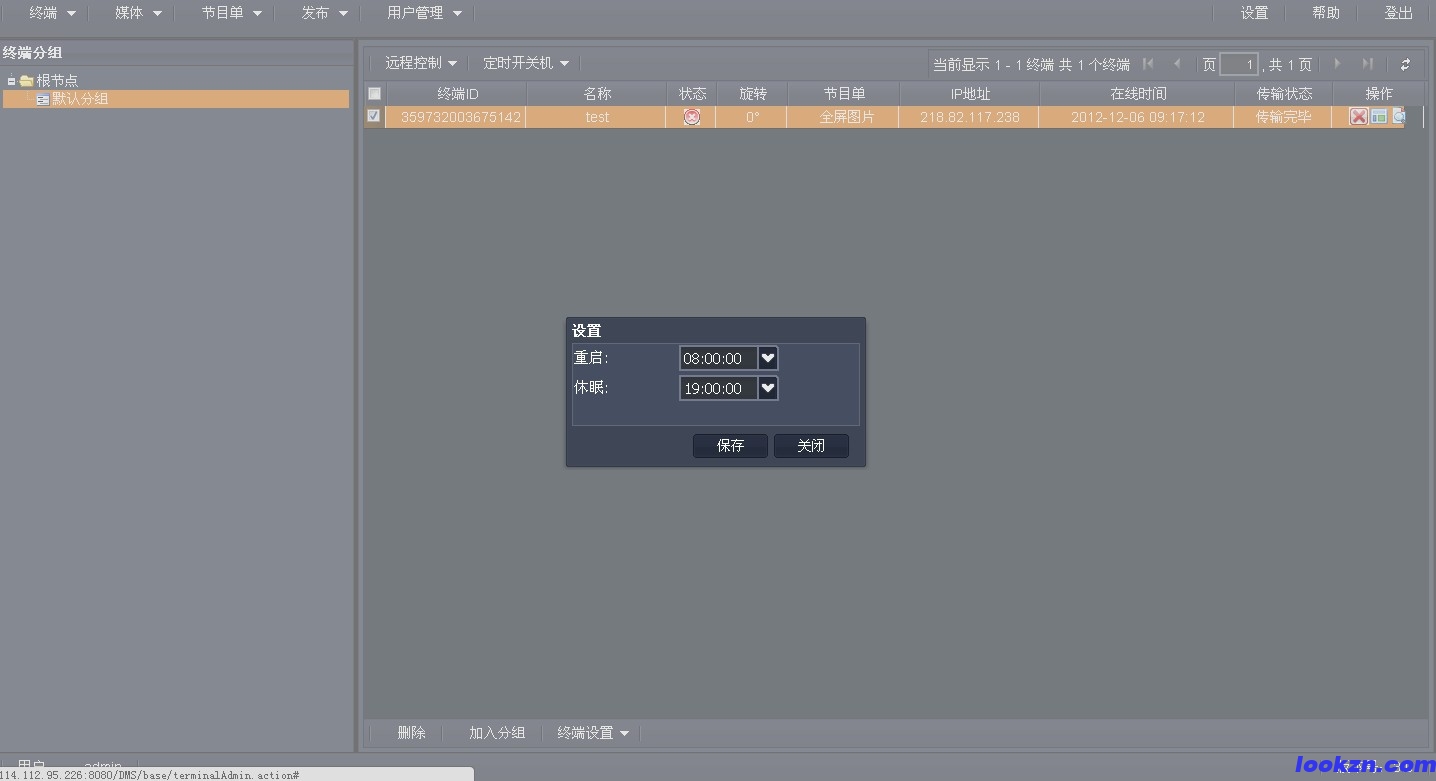
Task: Click the offline status icon for terminal test
Action: (691, 116)
